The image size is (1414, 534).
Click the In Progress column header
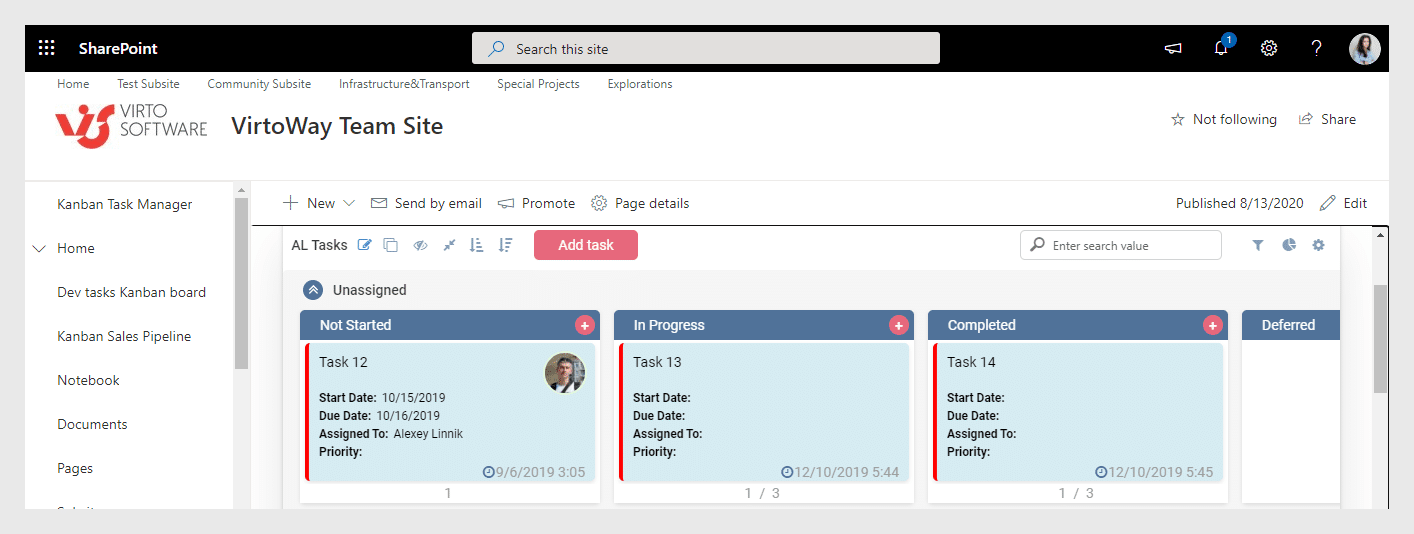[x=764, y=325]
